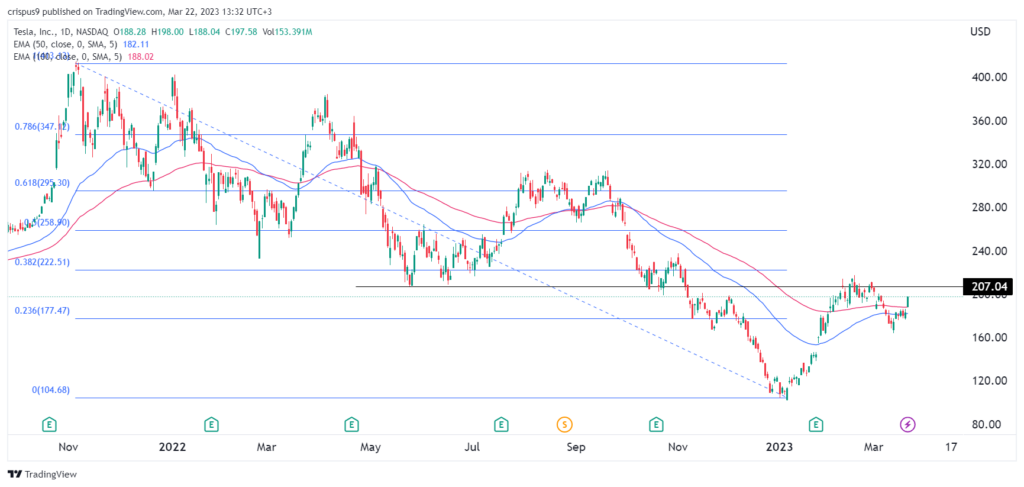Click the EMA 100 value 188.02
The image size is (1024, 487).
(x=138, y=57)
